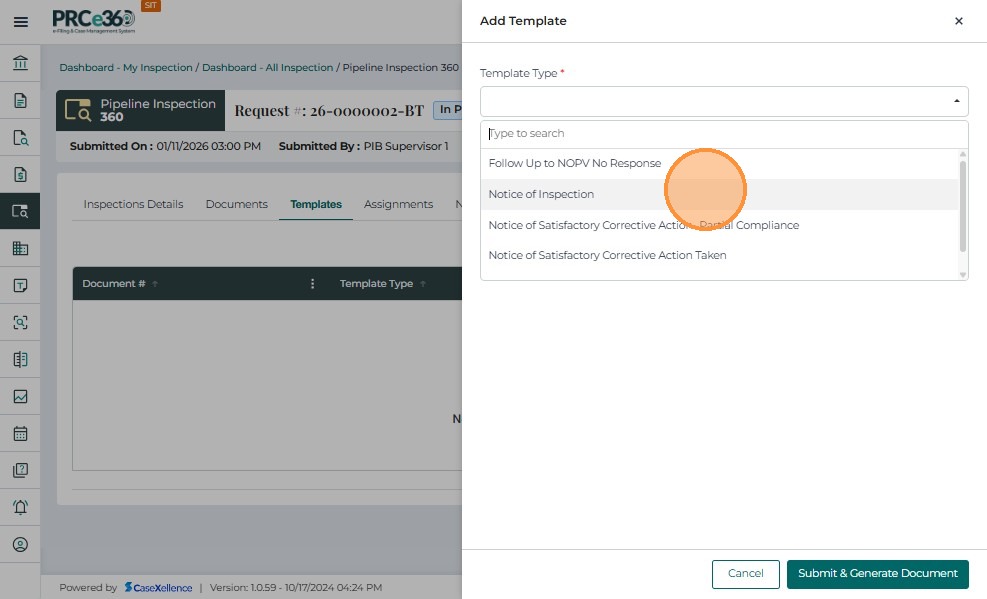Open the calendar sidebar icon
Viewport: 987px width, 599px height.
(20, 434)
